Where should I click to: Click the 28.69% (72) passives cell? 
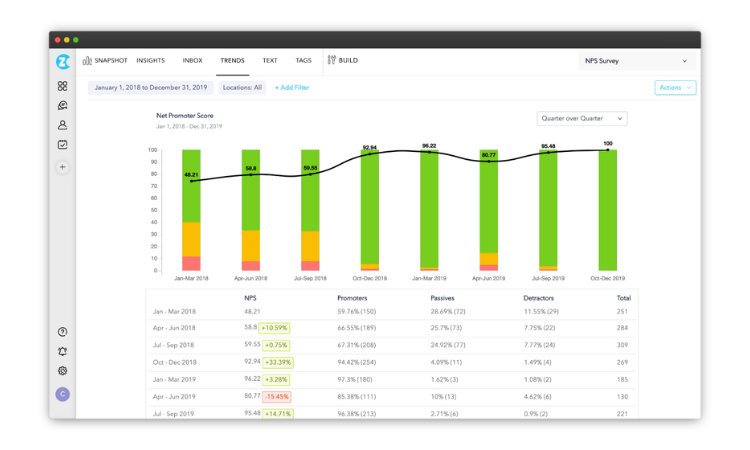[448, 311]
